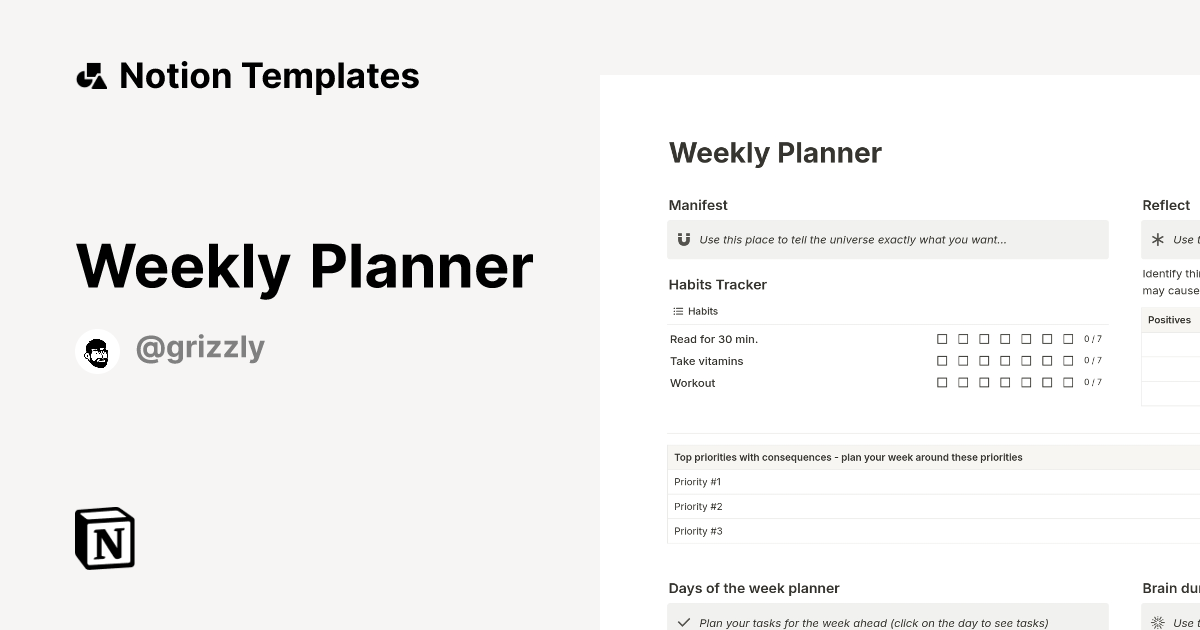Select the Priority #3 table cell
This screenshot has width=1200, height=630.
pyautogui.click(x=698, y=531)
